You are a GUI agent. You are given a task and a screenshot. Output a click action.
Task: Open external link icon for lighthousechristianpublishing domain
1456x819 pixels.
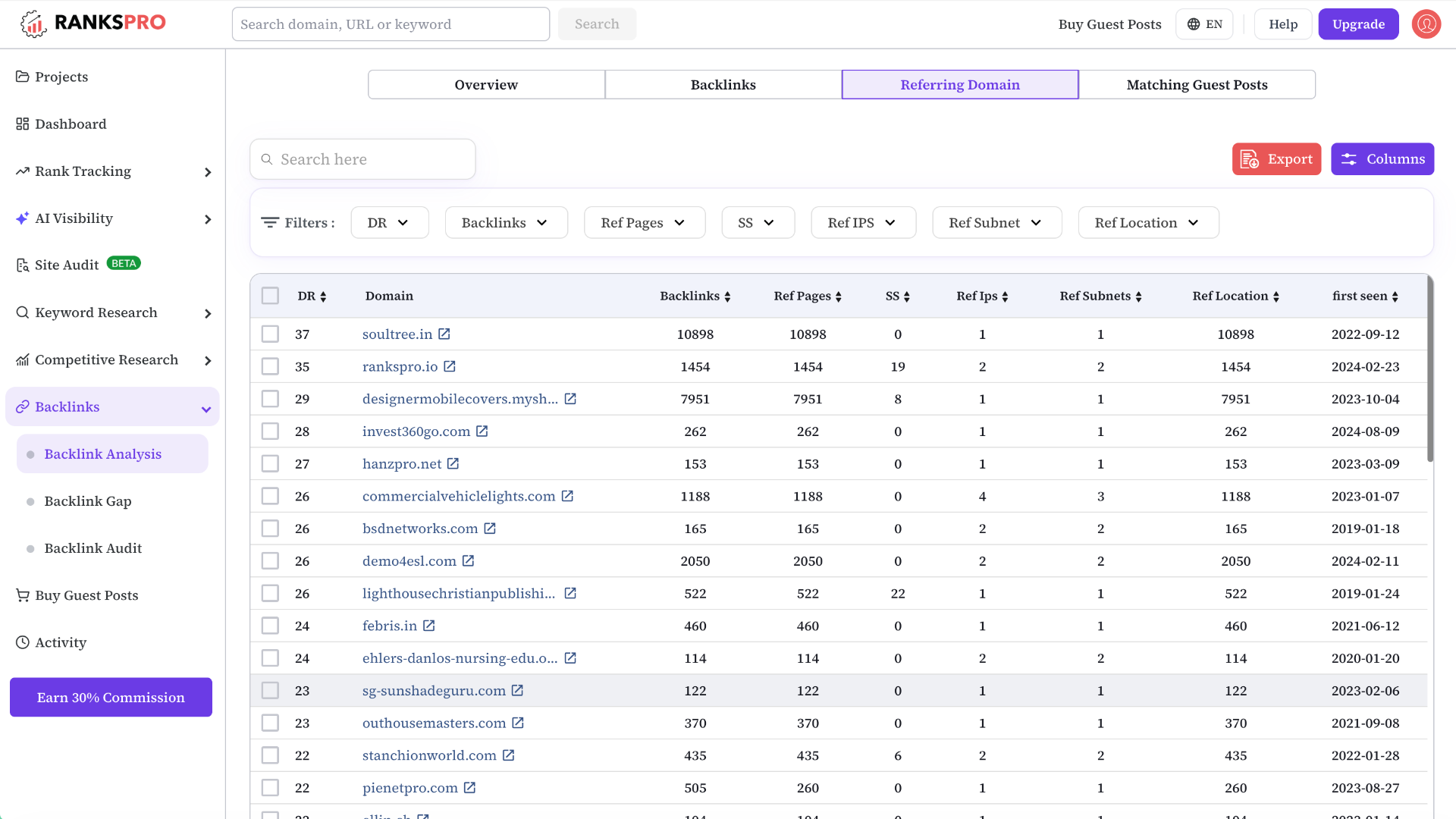pyautogui.click(x=570, y=593)
